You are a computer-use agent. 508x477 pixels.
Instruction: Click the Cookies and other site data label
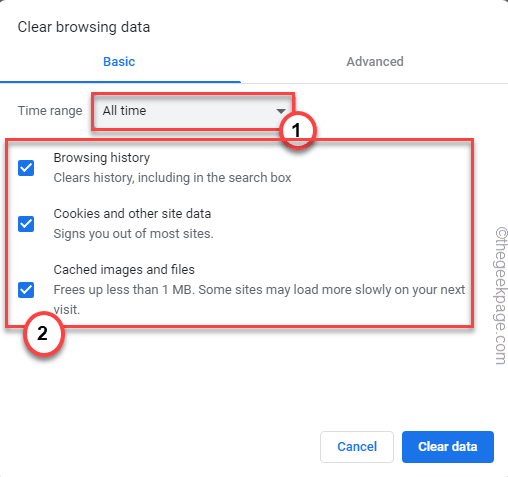[x=132, y=214]
